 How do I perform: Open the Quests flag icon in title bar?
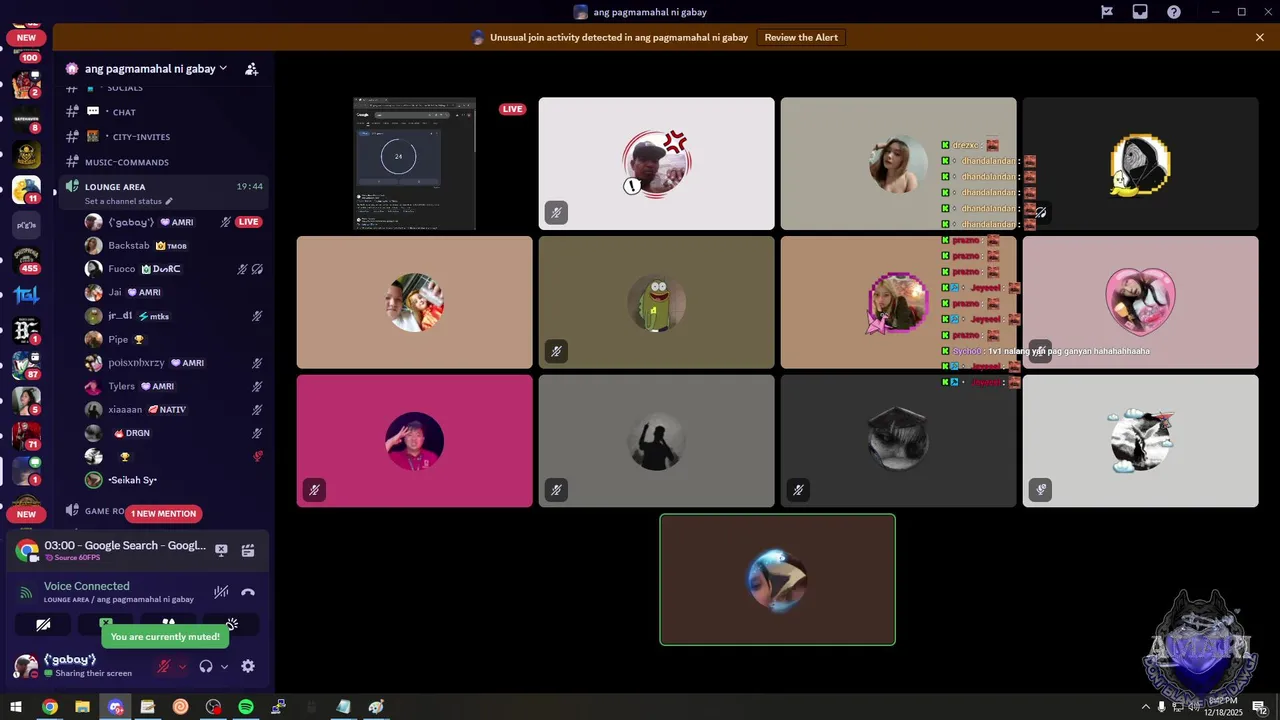pos(1107,12)
